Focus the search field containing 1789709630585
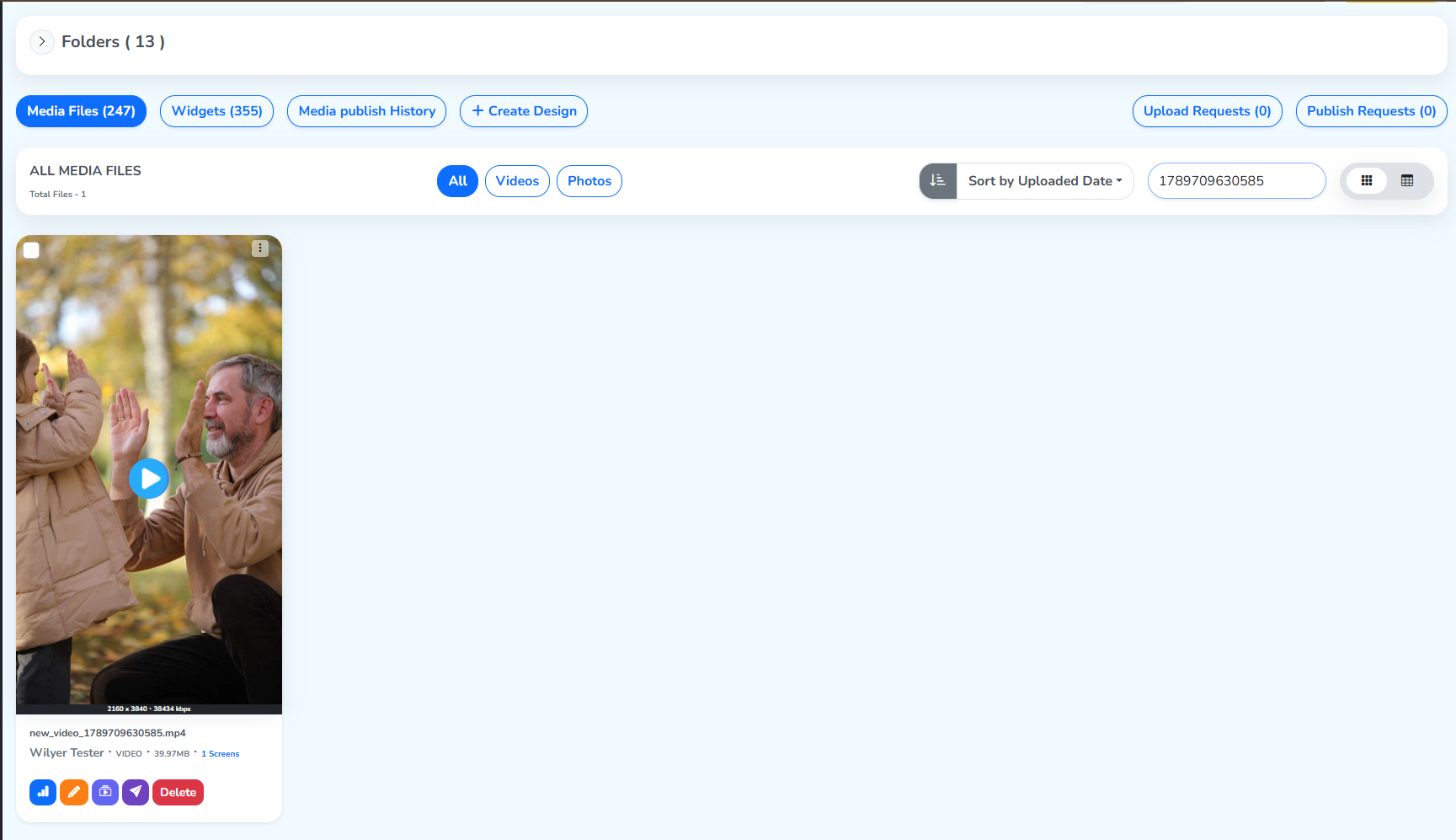Viewport: 1456px width, 840px height. point(1236,181)
